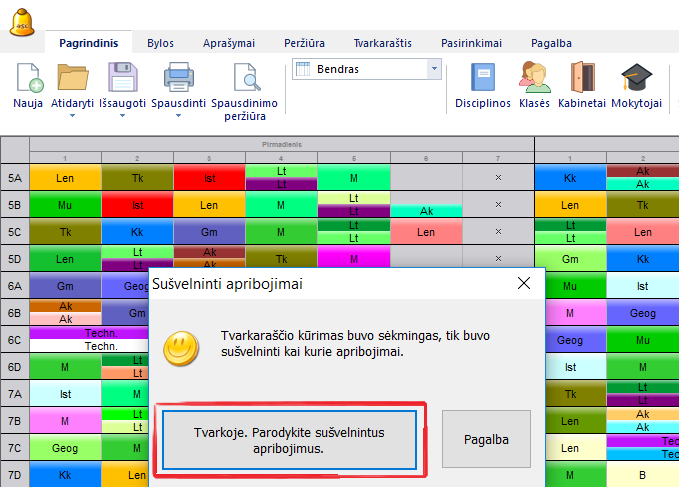Image resolution: width=680 pixels, height=488 pixels.
Task: Switch to the Aprašymai tab
Action: click(x=229, y=43)
